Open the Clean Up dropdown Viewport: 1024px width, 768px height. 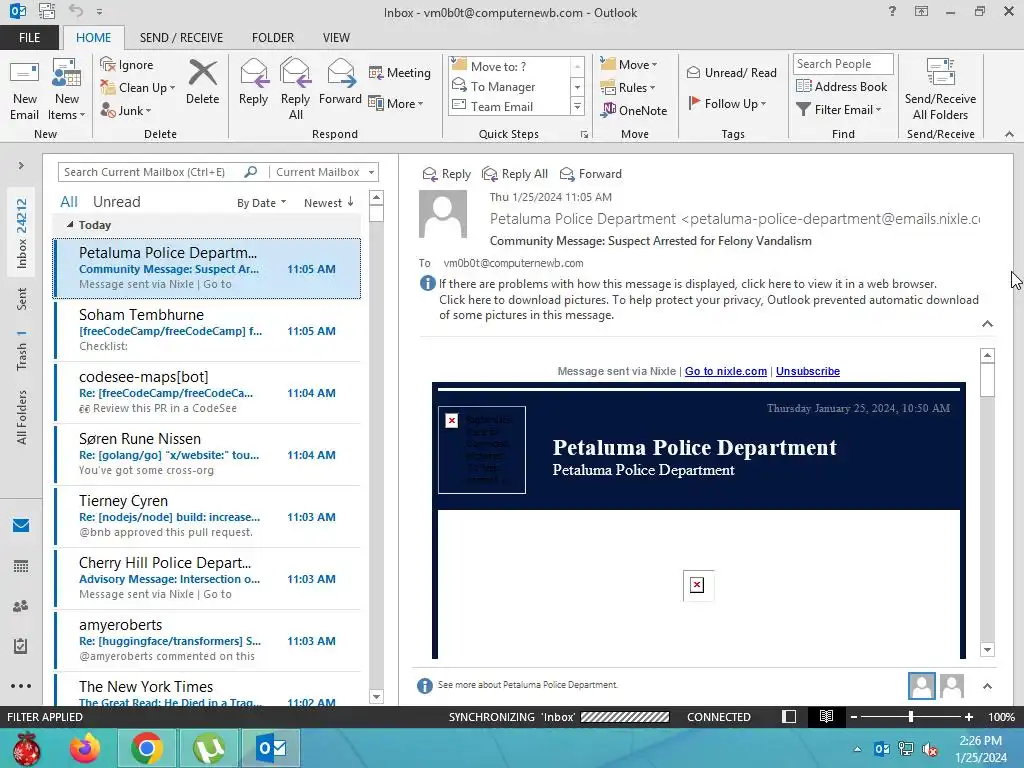(138, 88)
